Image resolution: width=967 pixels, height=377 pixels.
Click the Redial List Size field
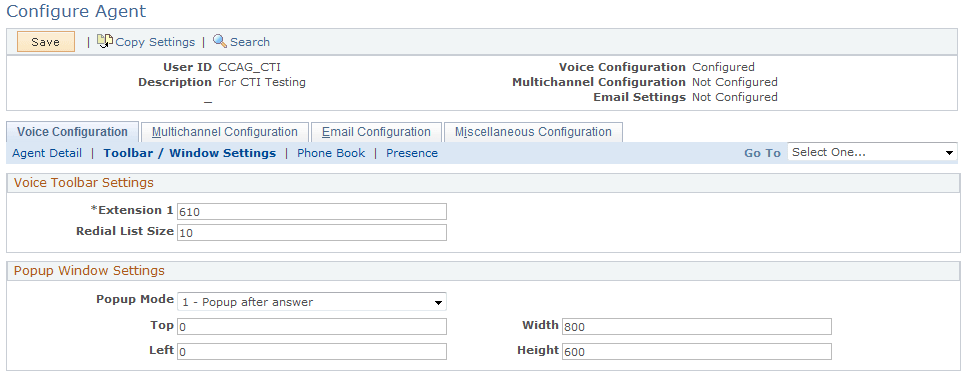(x=311, y=233)
